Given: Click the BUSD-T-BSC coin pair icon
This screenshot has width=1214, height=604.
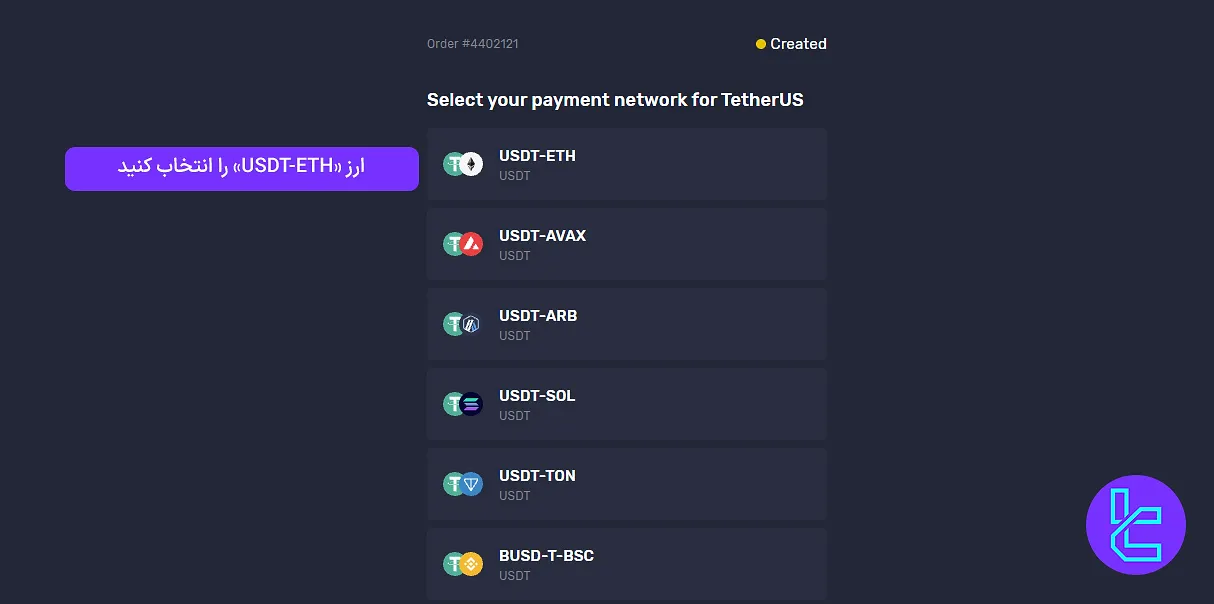Looking at the screenshot, I should [463, 564].
